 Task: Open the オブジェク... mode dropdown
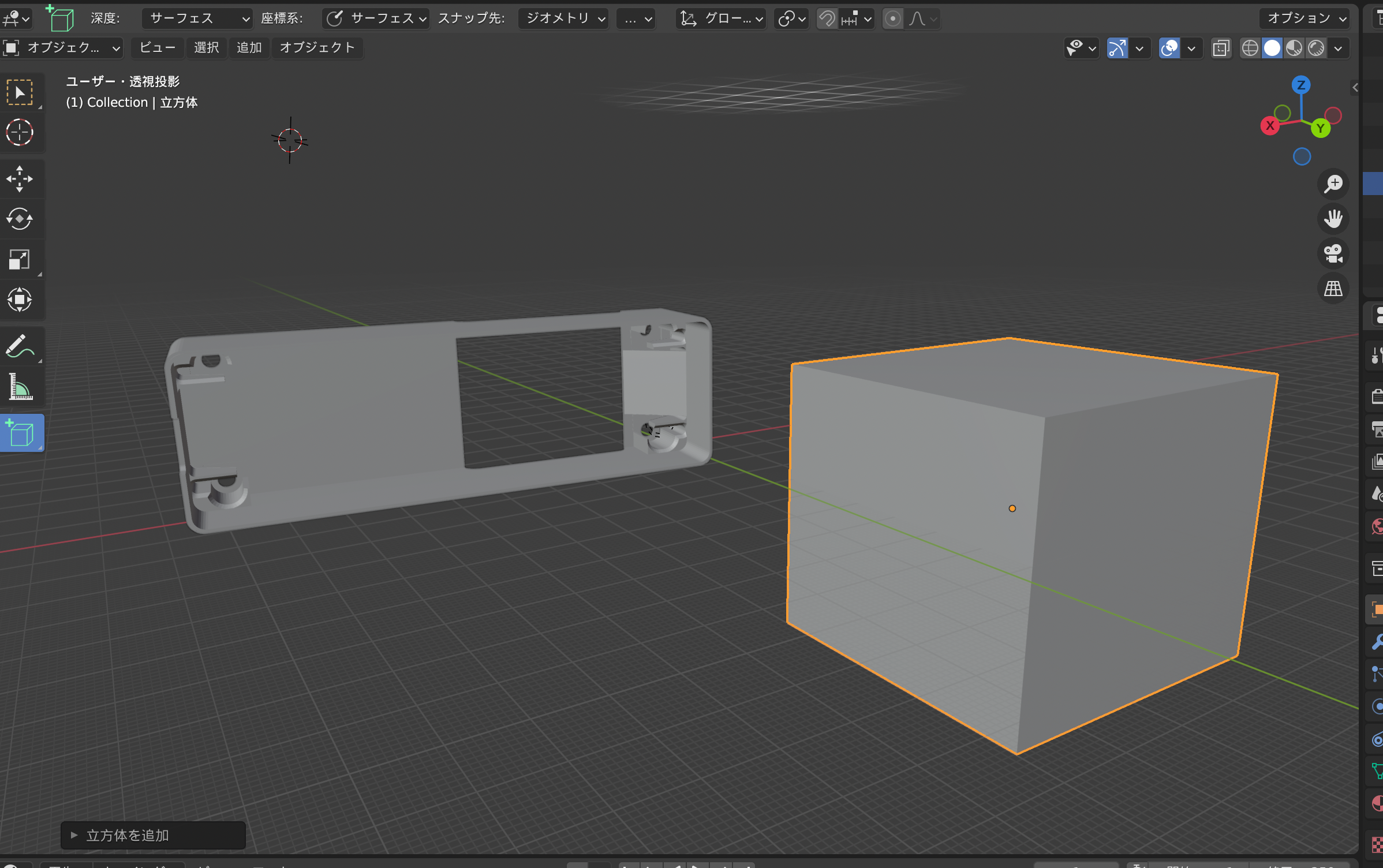pos(62,48)
